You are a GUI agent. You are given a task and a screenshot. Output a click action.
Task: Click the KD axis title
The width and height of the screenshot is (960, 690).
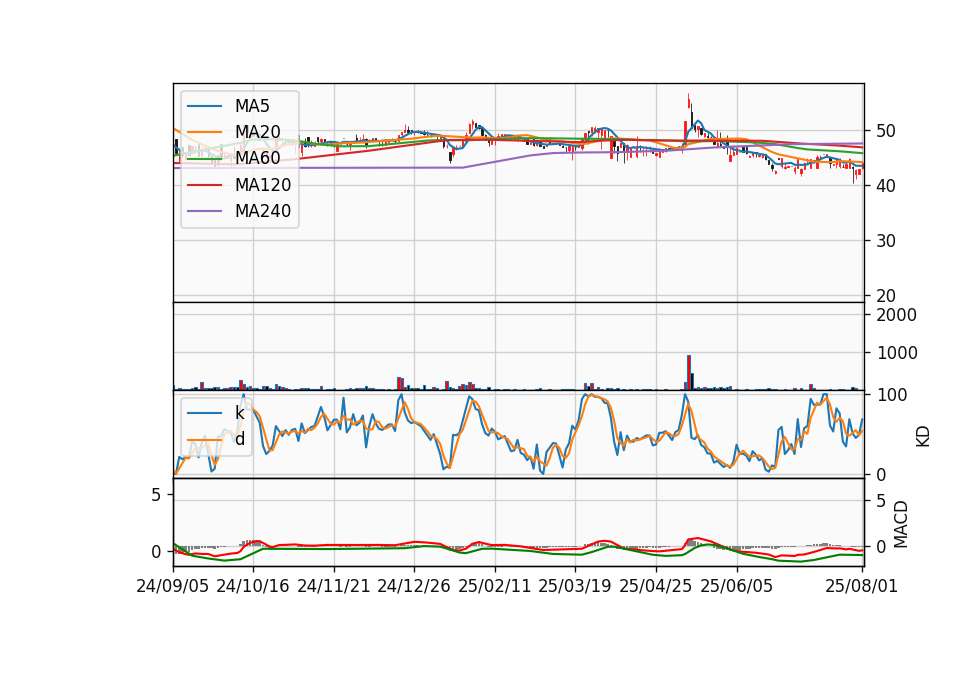923,436
